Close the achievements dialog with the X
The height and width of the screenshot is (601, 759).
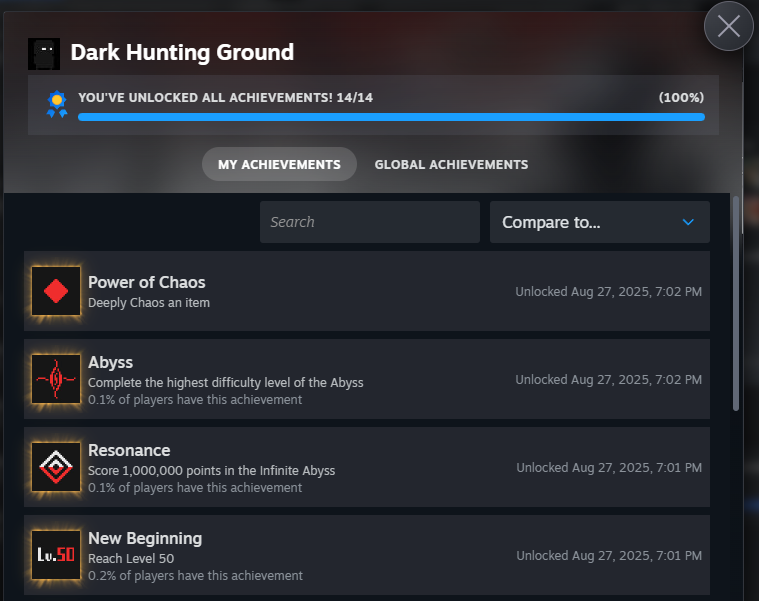click(x=729, y=26)
